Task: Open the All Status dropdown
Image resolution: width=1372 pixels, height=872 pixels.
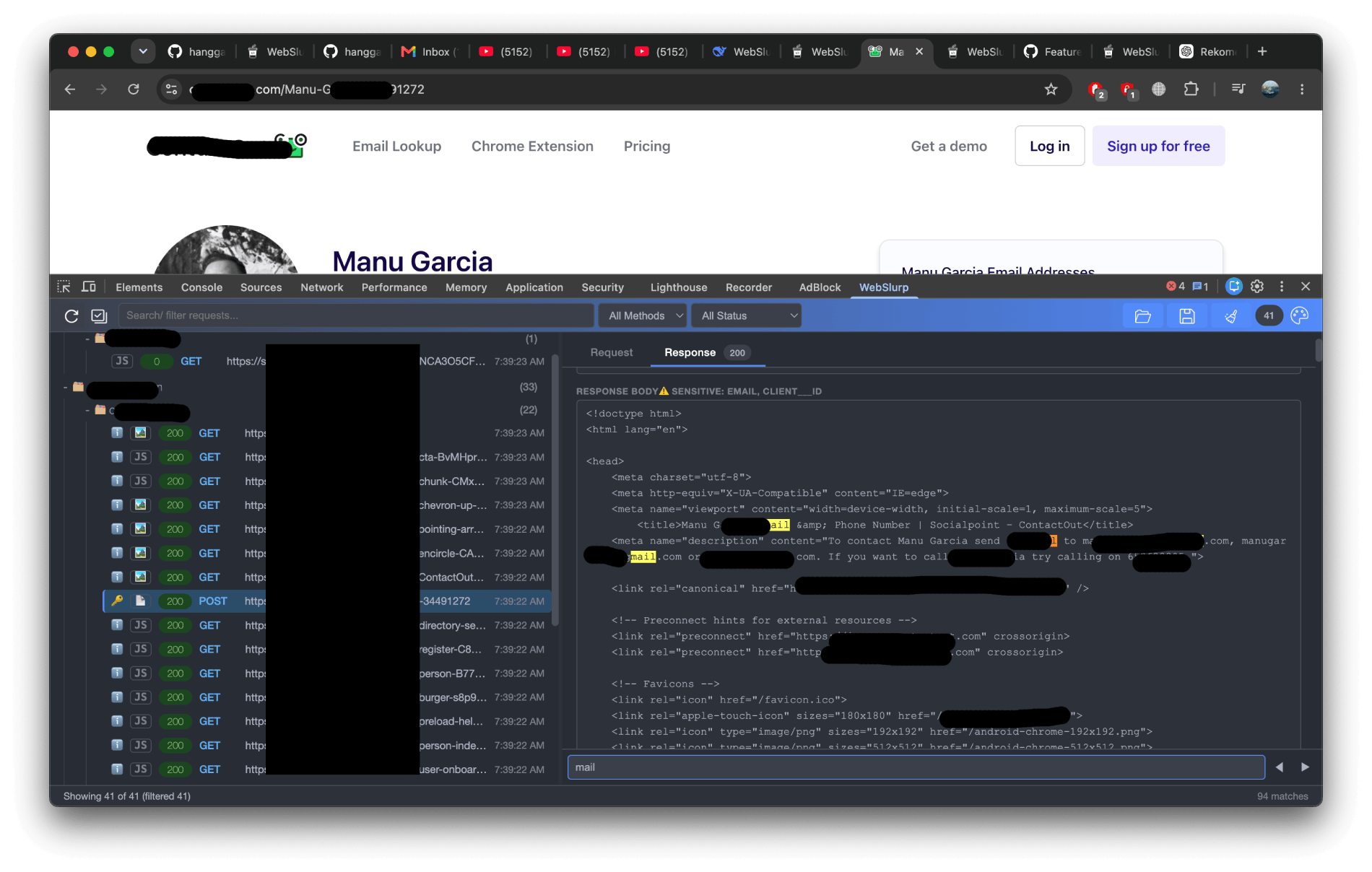Action: click(747, 315)
